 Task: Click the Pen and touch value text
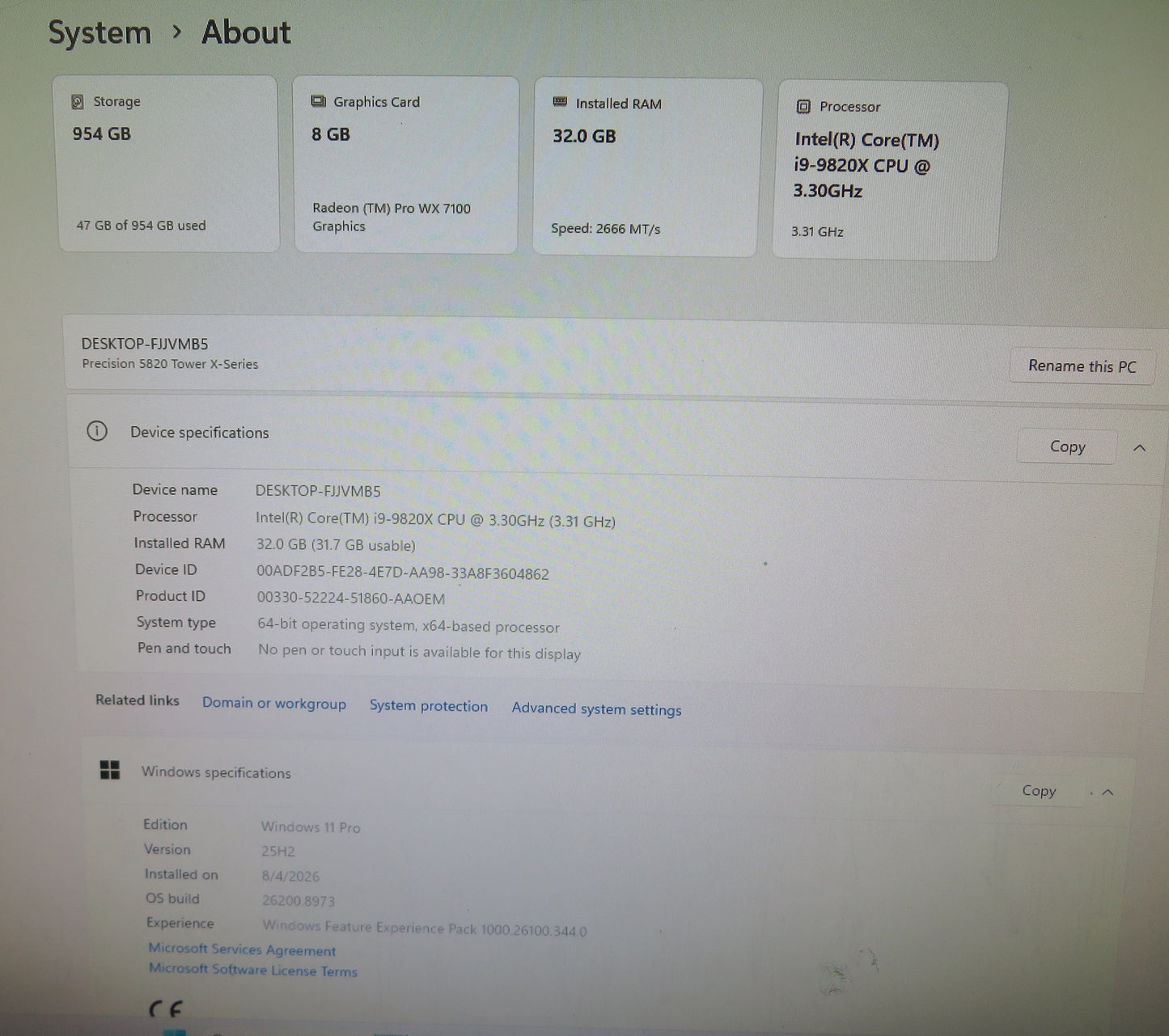coord(419,652)
